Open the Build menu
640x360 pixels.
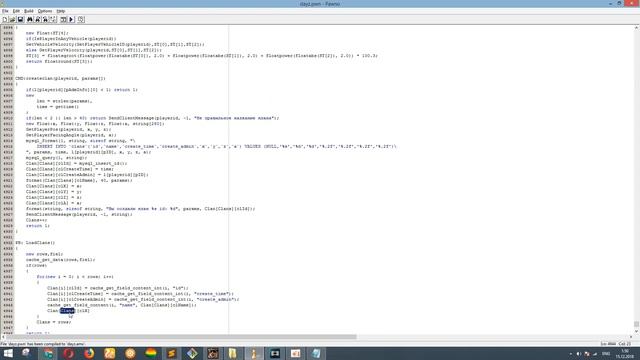(x=29, y=11)
